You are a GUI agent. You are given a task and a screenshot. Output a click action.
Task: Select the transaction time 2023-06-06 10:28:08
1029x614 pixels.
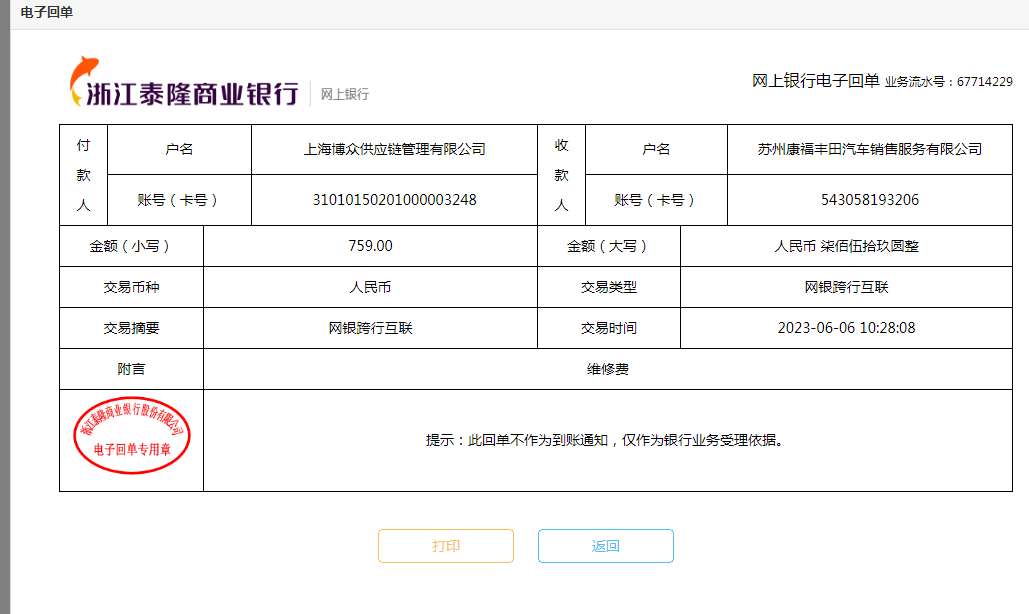coord(846,328)
